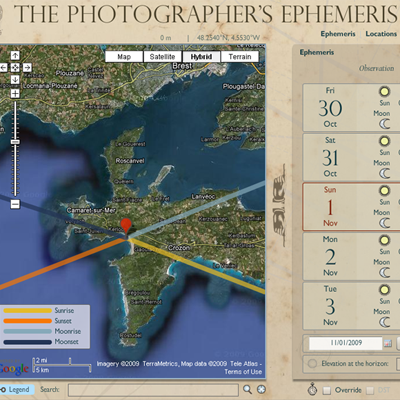Pan the map up with the arrow

(15, 56)
